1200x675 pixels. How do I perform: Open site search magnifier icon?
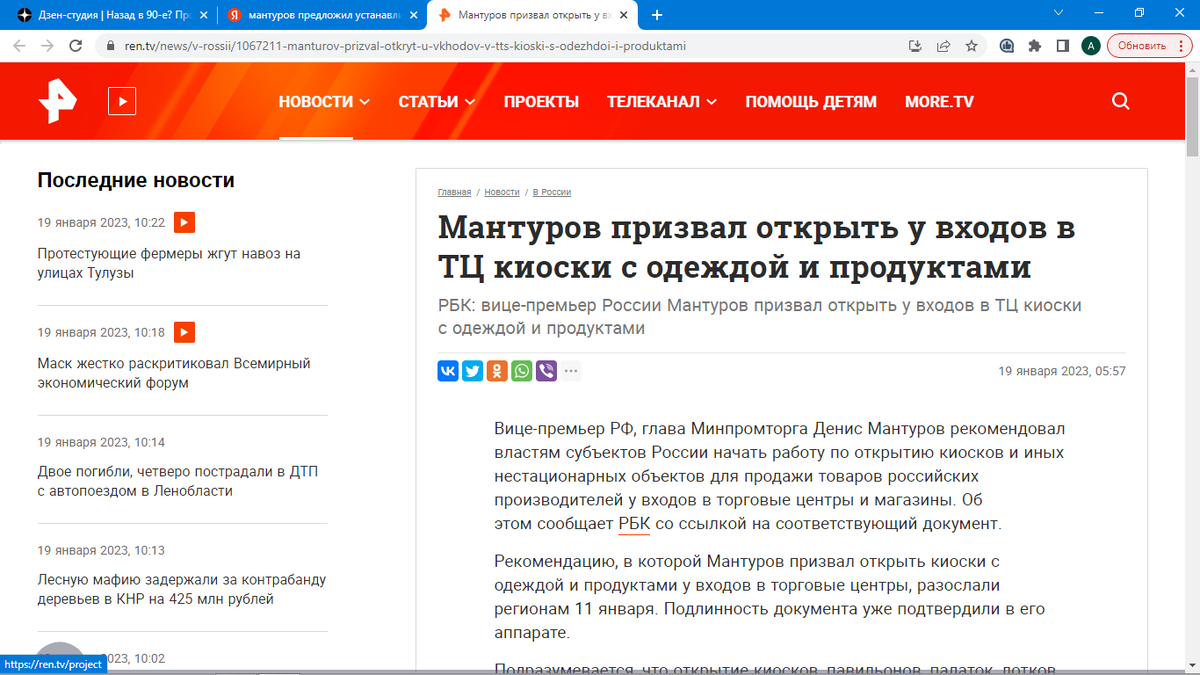[1121, 101]
